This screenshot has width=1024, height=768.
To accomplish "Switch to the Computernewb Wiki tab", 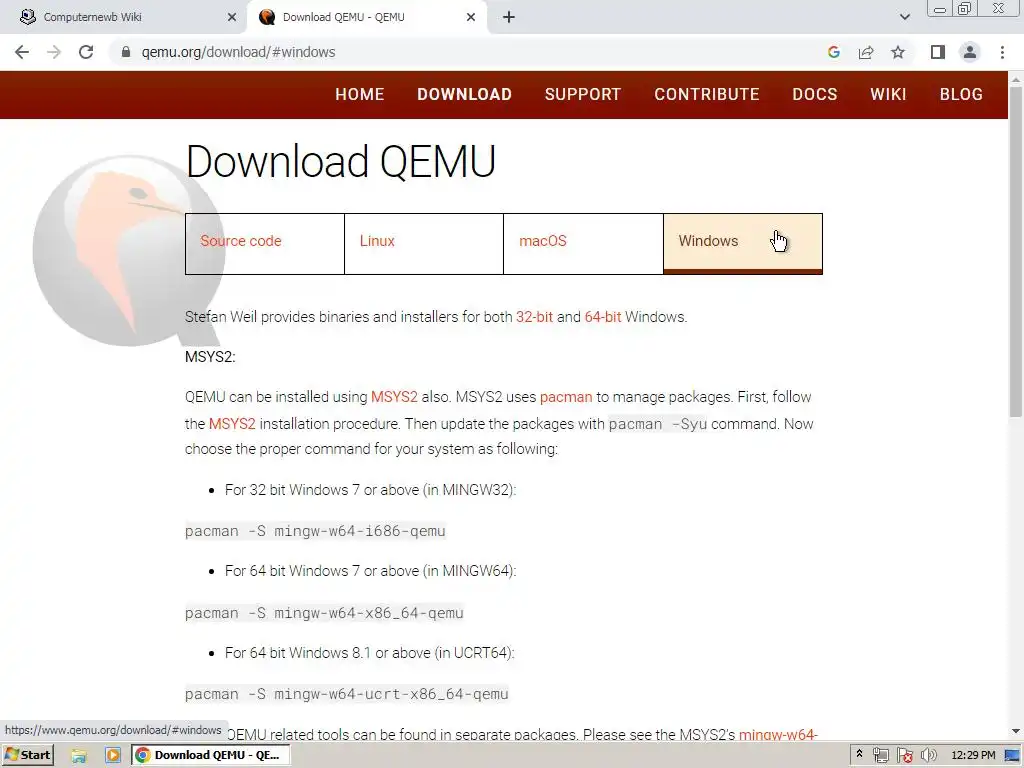I will click(123, 17).
